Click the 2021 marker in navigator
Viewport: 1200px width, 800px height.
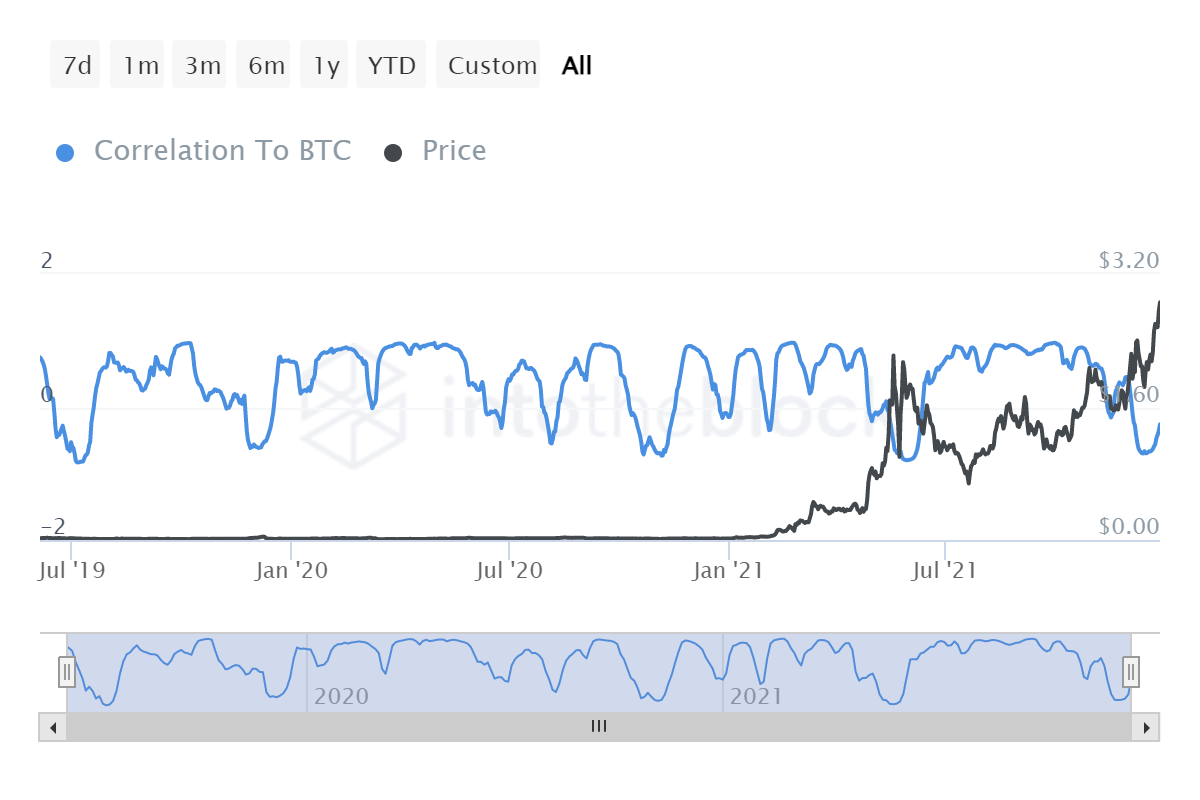tap(757, 697)
